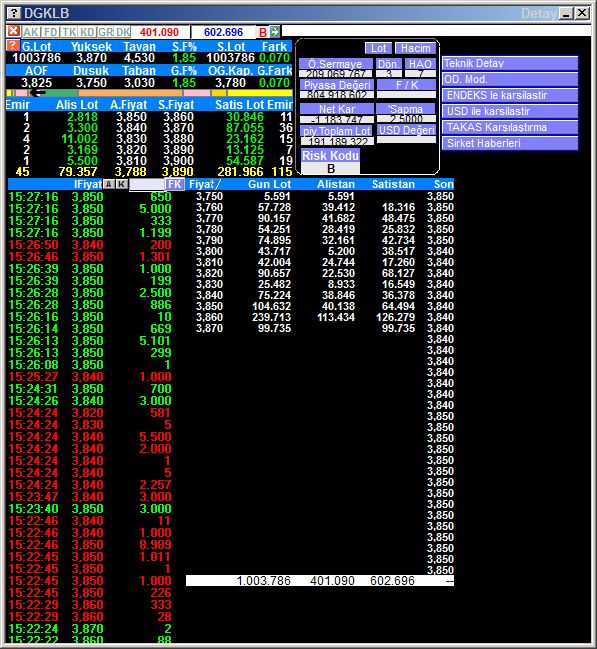The height and width of the screenshot is (649, 597).
Task: Click the red X icon beside AK
Action: [x=14, y=31]
